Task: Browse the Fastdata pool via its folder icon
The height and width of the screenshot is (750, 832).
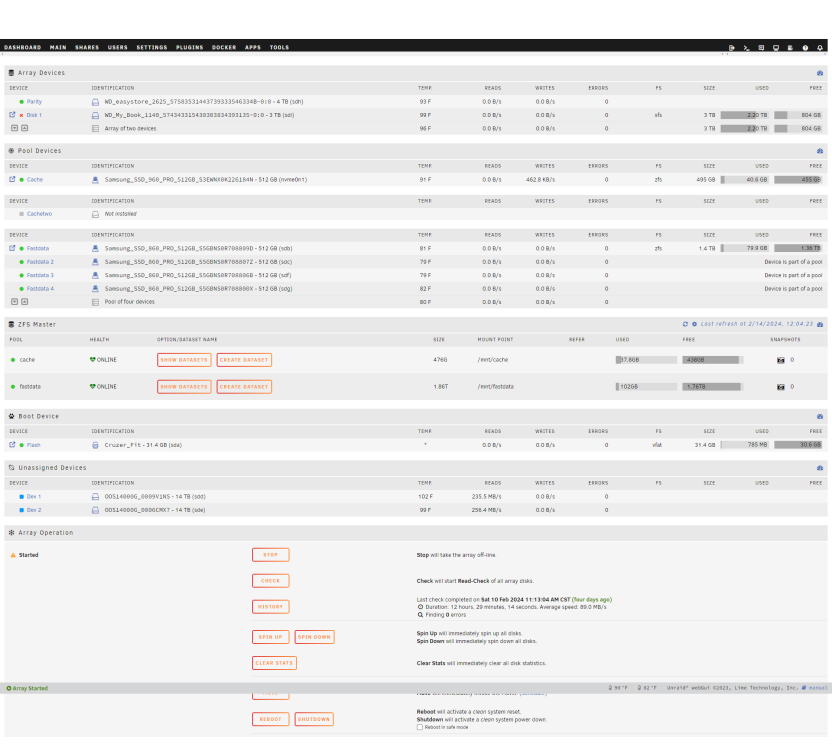Action: 12,248
